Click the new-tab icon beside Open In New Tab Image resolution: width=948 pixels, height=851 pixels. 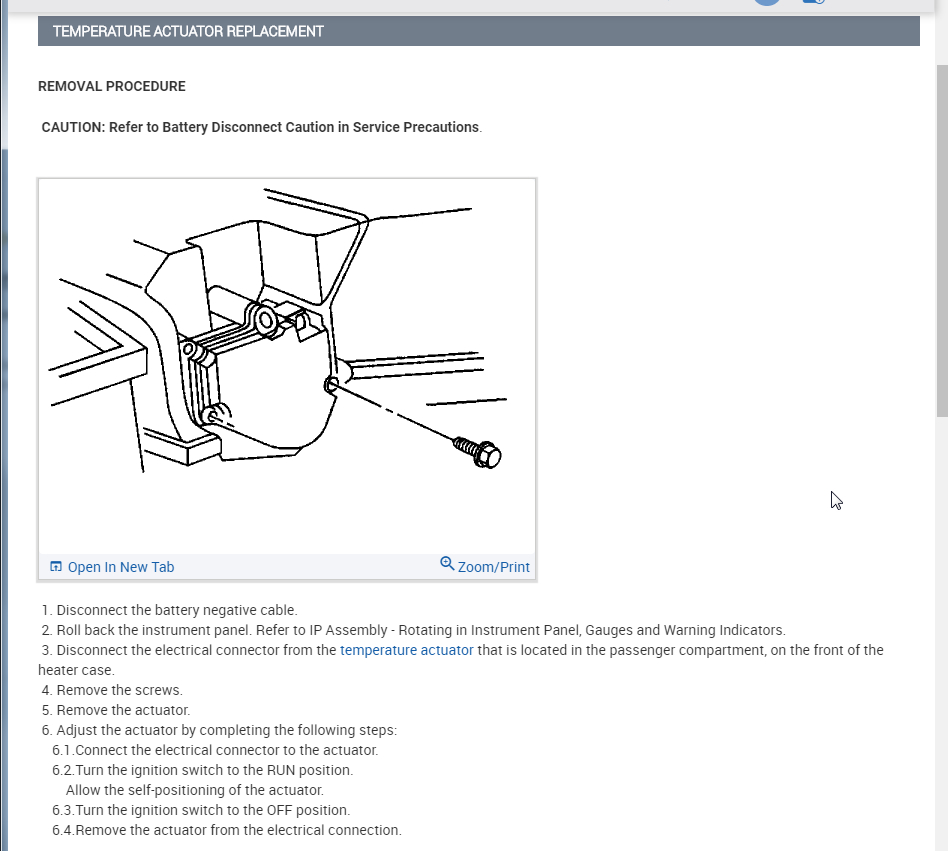point(56,566)
